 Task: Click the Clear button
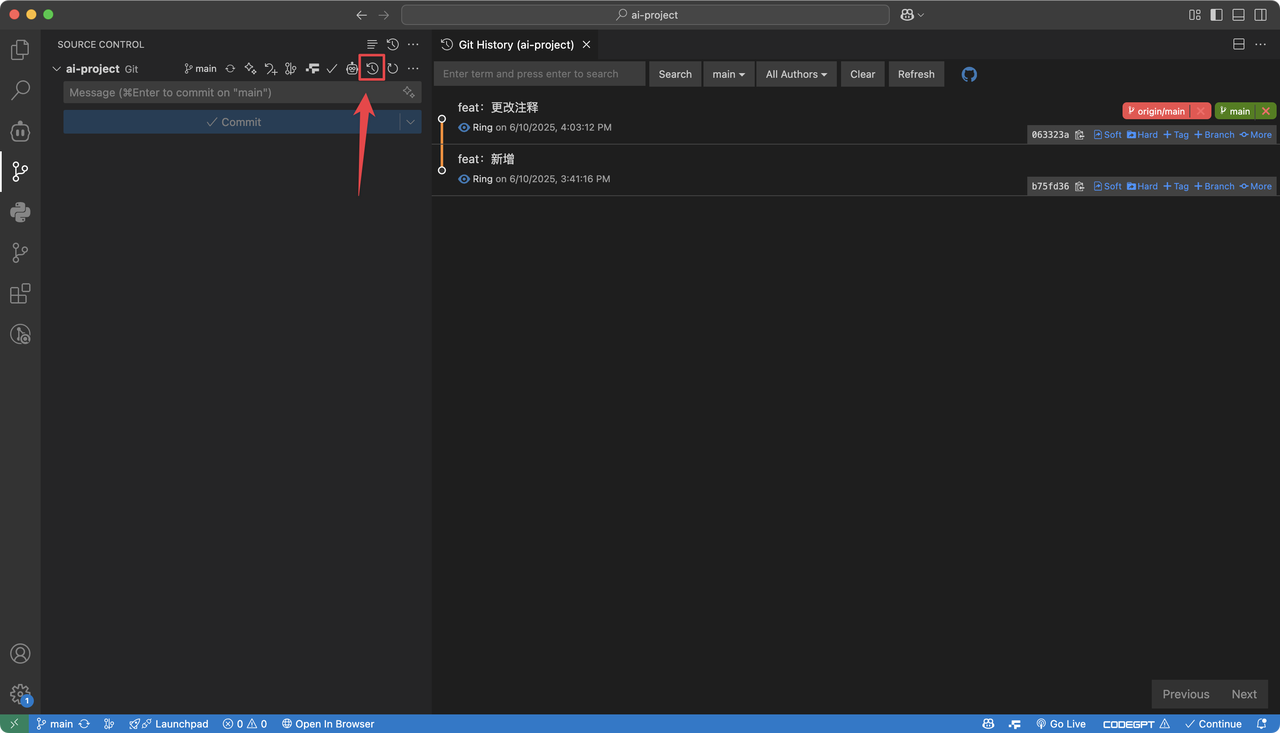tap(862, 74)
